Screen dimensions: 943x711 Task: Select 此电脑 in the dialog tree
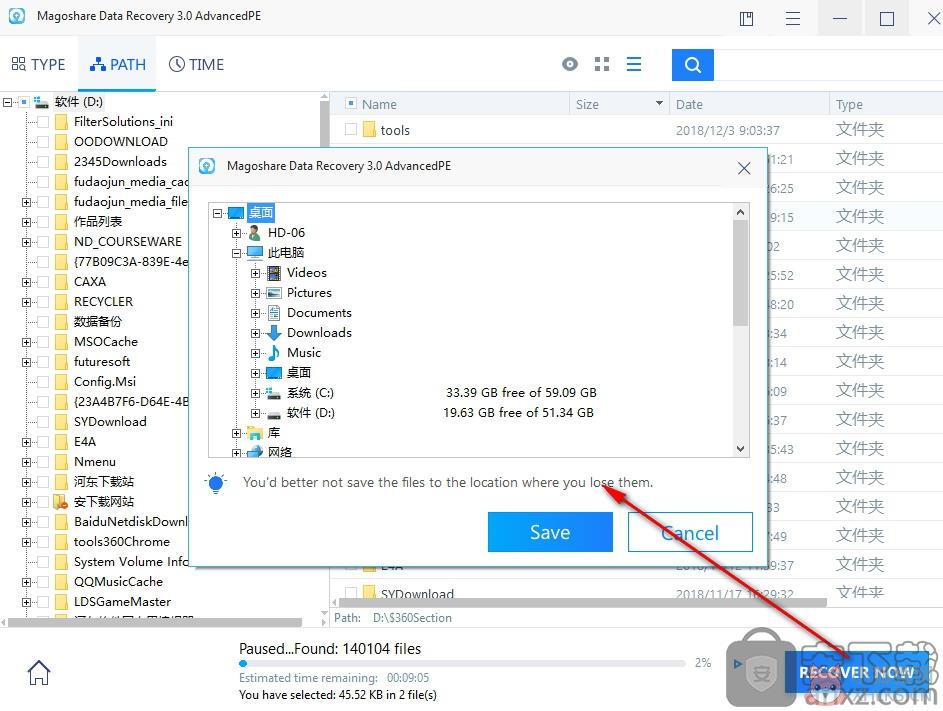point(286,252)
